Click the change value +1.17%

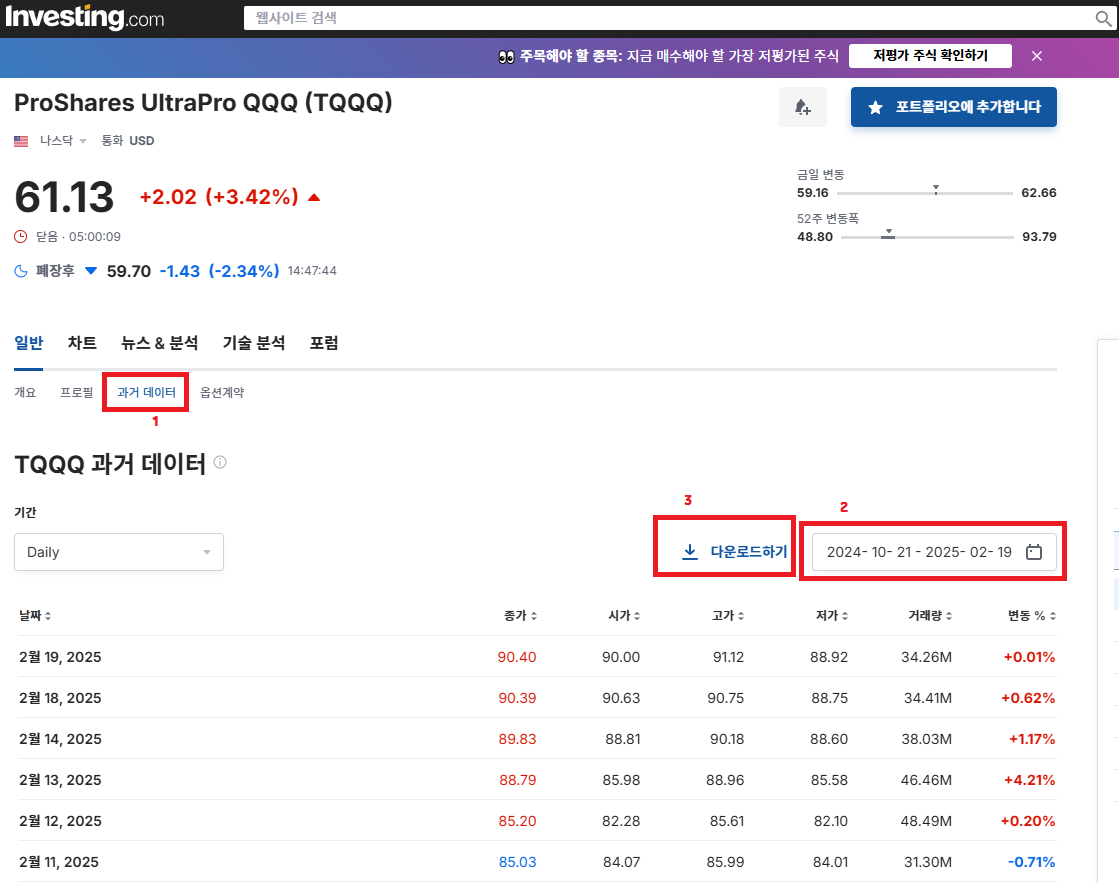pyautogui.click(x=1032, y=739)
